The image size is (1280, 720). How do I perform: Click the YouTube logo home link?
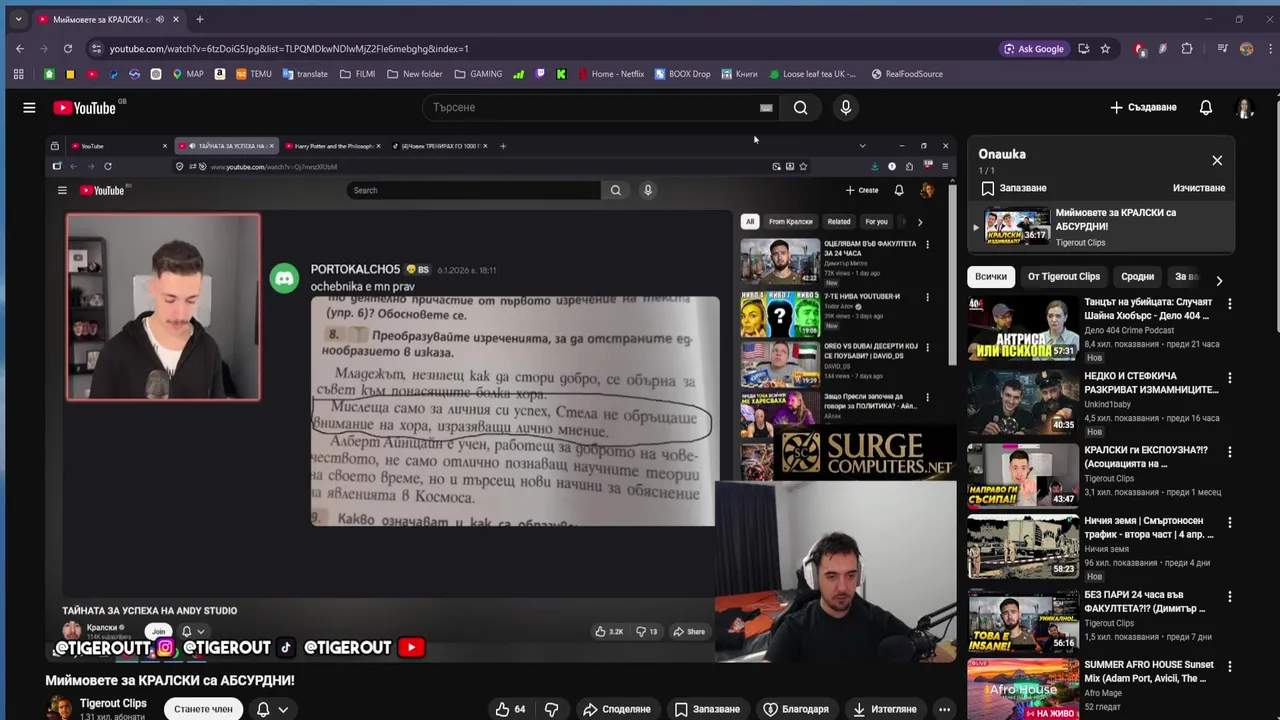pos(85,107)
